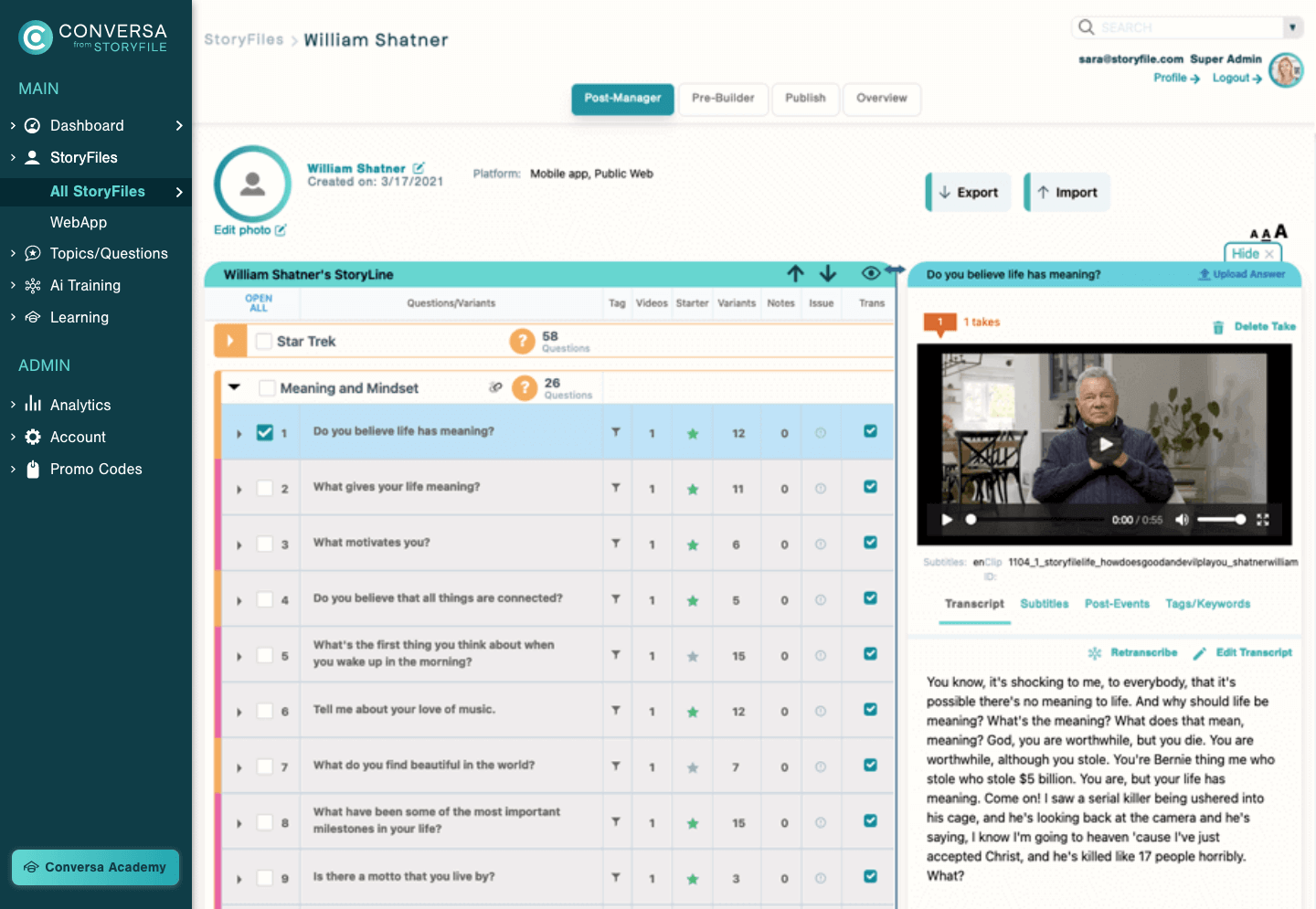Viewport: 1316px width, 909px height.
Task: Click the StoryFiles breadcrumb
Action: (x=244, y=39)
